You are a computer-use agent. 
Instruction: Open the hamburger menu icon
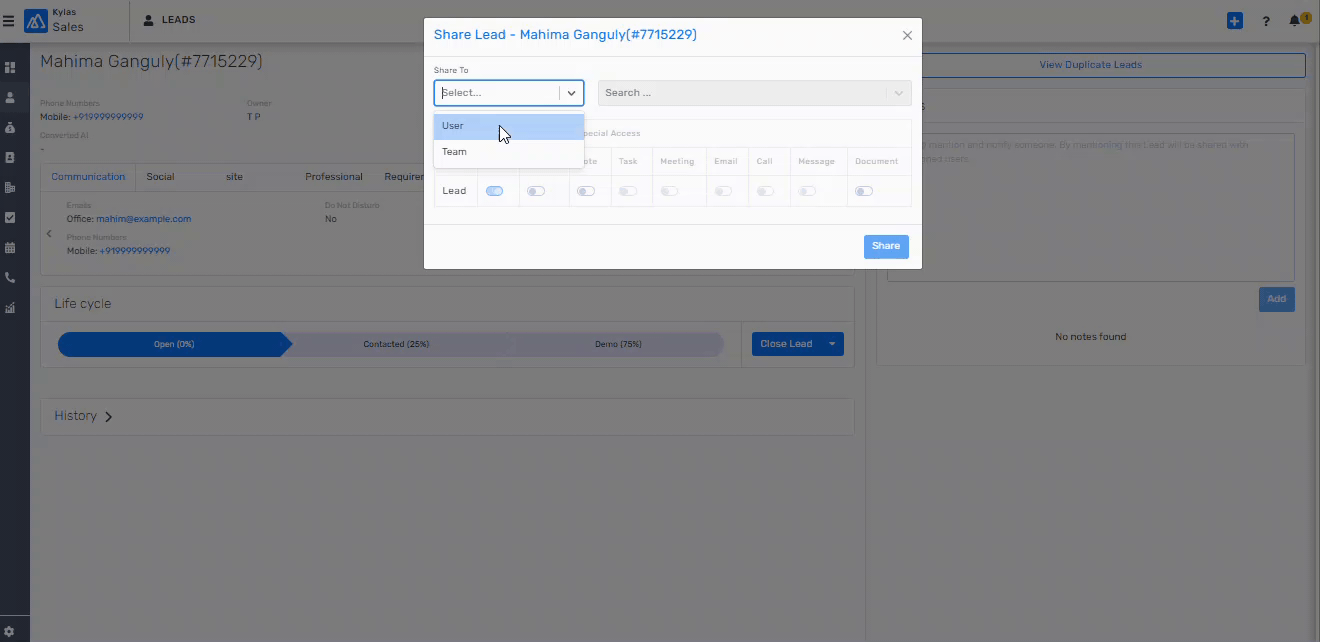(x=9, y=20)
